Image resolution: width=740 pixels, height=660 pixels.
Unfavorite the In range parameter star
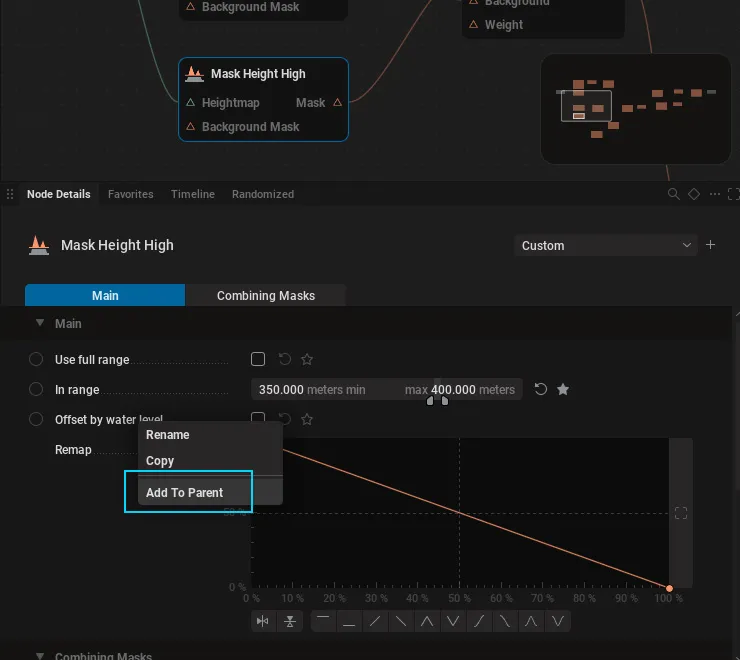pyautogui.click(x=563, y=389)
